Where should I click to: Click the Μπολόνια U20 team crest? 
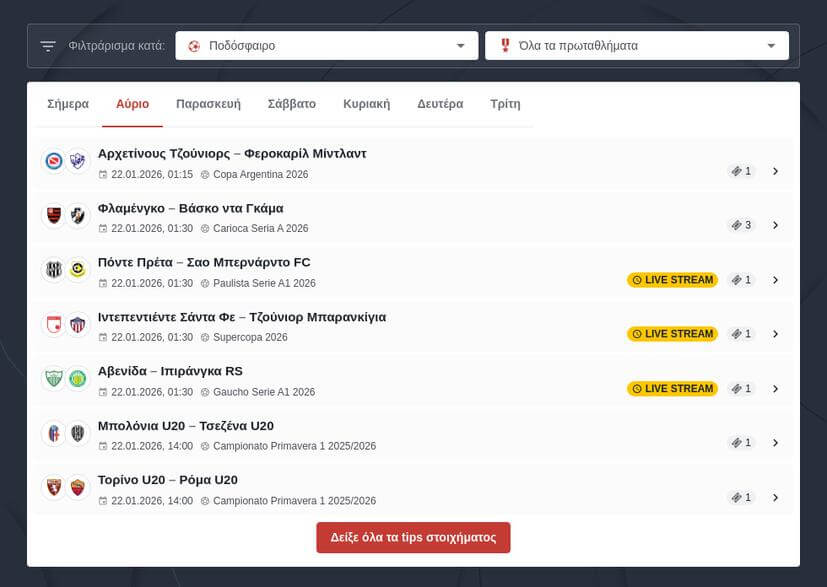(54, 433)
